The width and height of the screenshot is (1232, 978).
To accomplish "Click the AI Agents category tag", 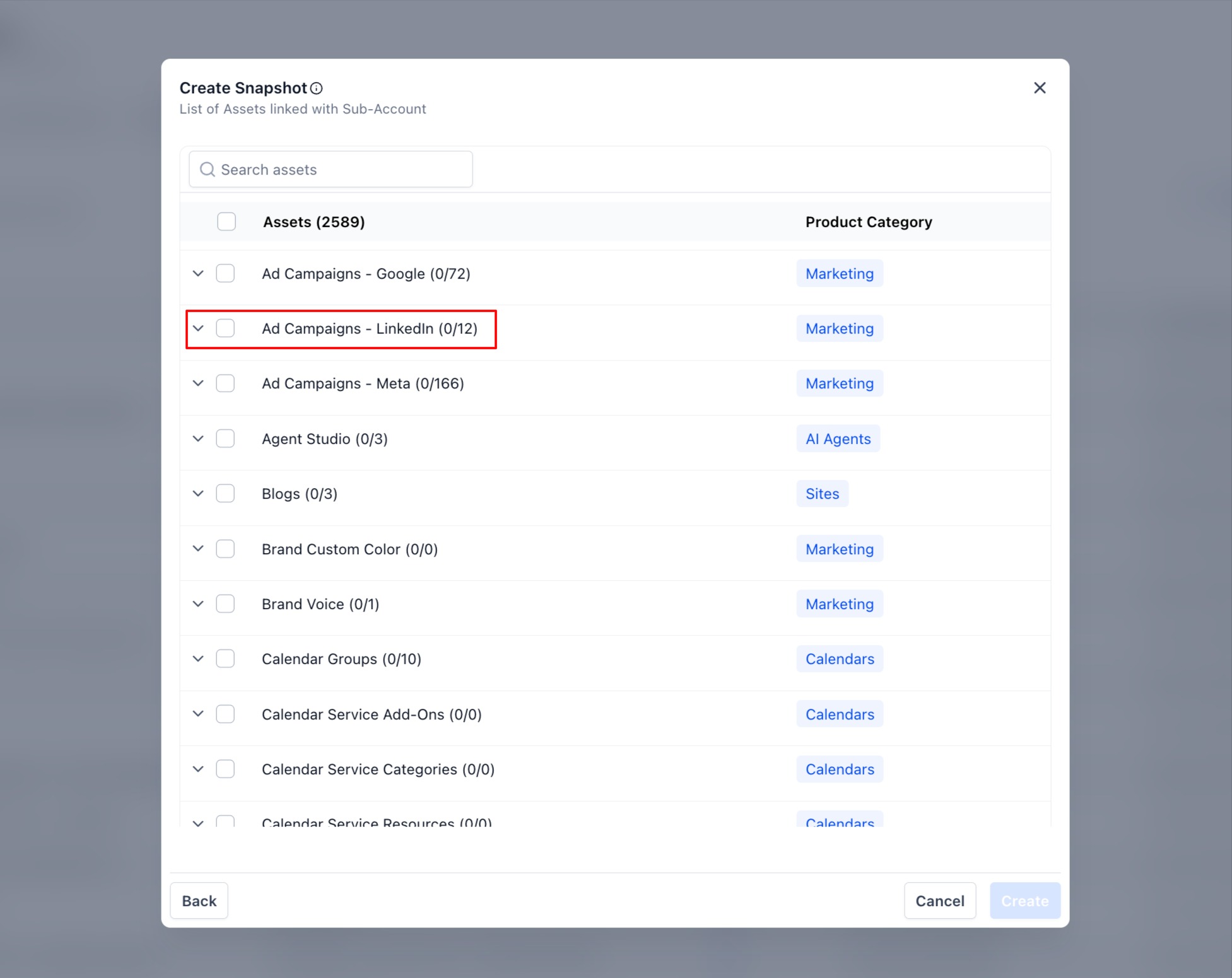I will tap(838, 439).
